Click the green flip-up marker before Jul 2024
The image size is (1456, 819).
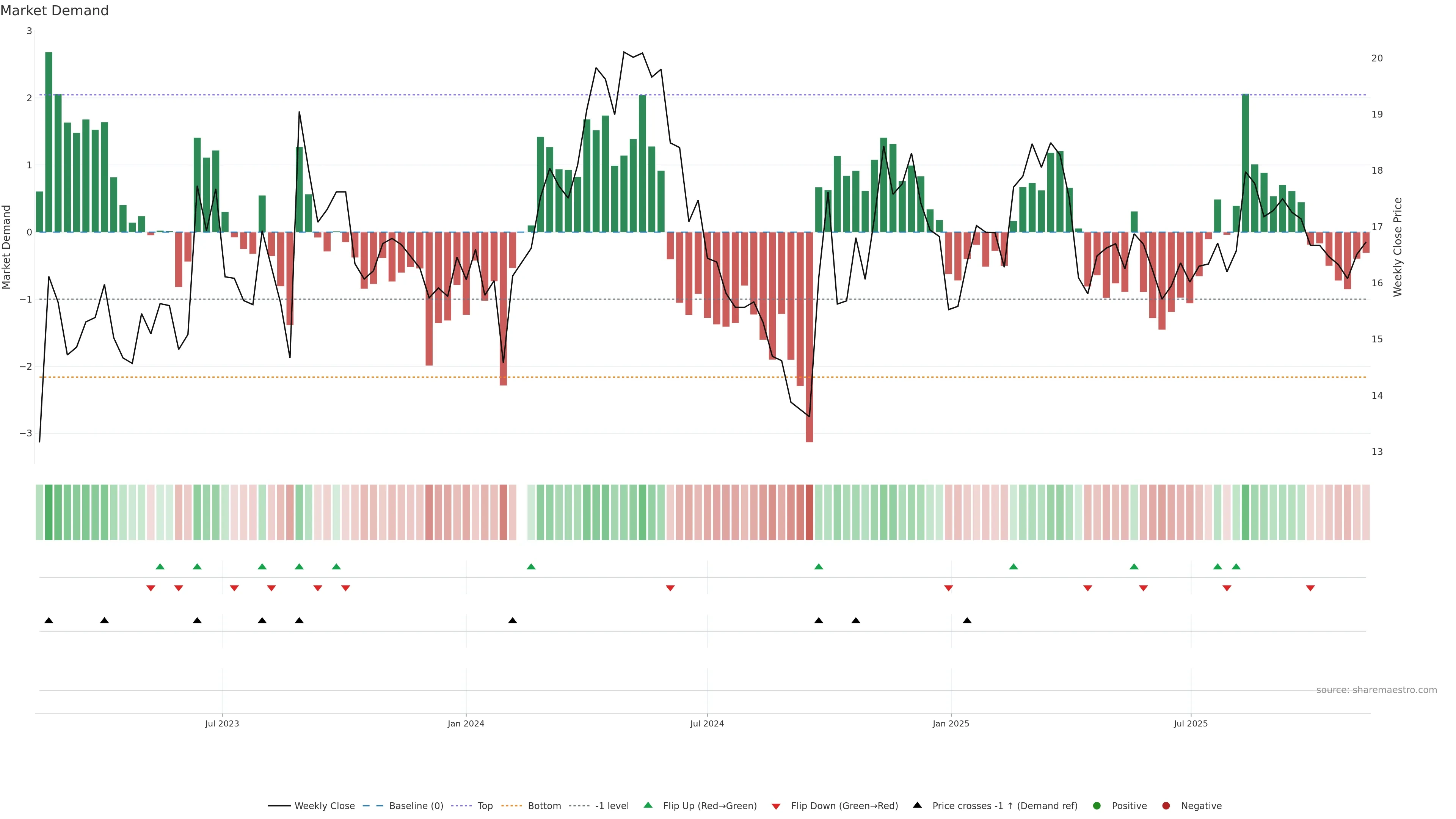531,567
